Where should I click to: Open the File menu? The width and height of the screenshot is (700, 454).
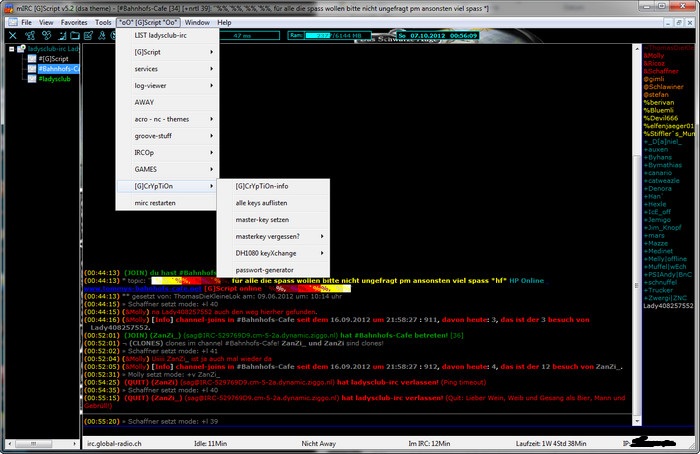coord(26,22)
